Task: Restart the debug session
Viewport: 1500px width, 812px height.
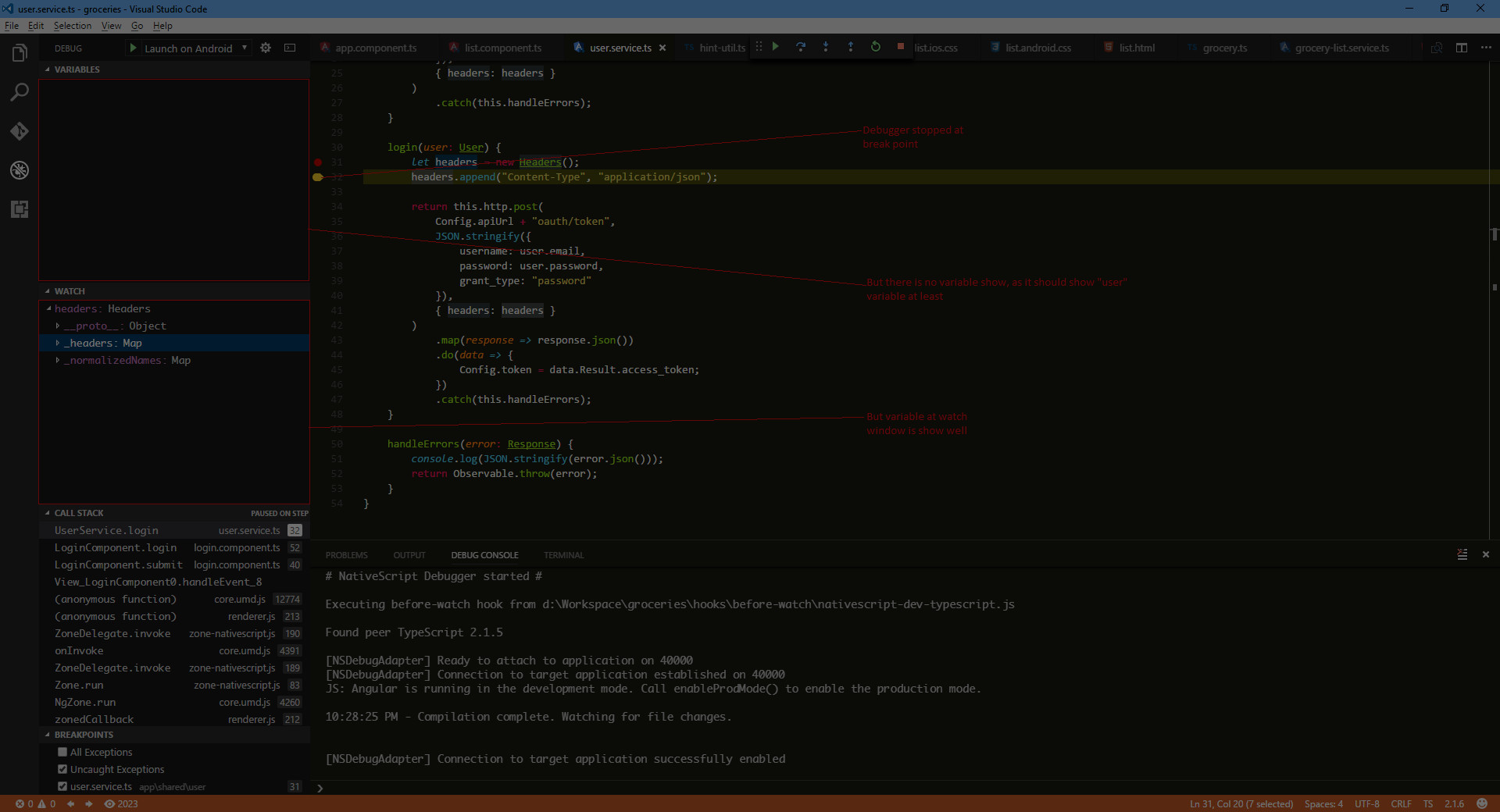Action: (876, 47)
